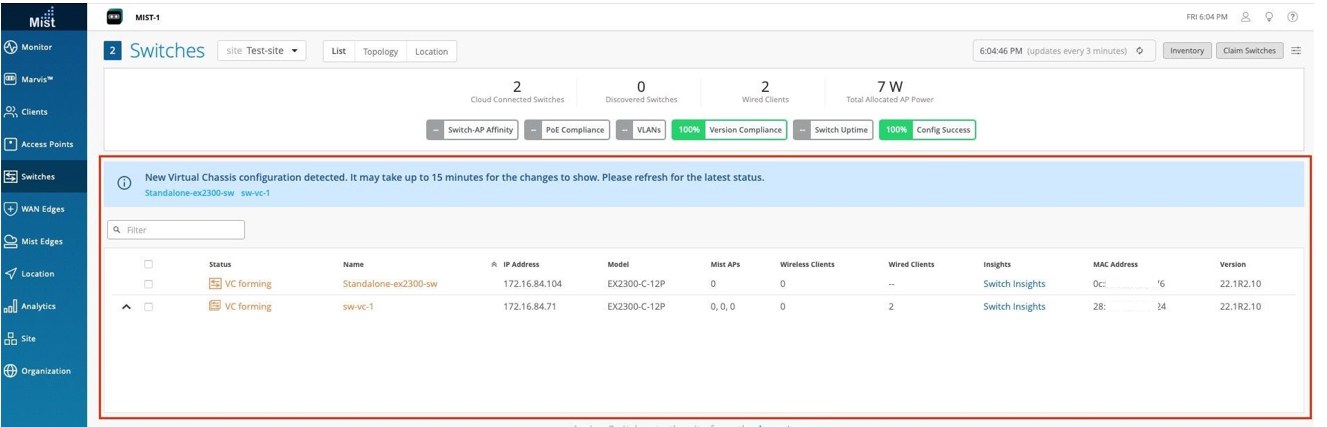Select the checkbox for sw-vc-1 row
Screen dimensions: 1327x427
tap(149, 307)
